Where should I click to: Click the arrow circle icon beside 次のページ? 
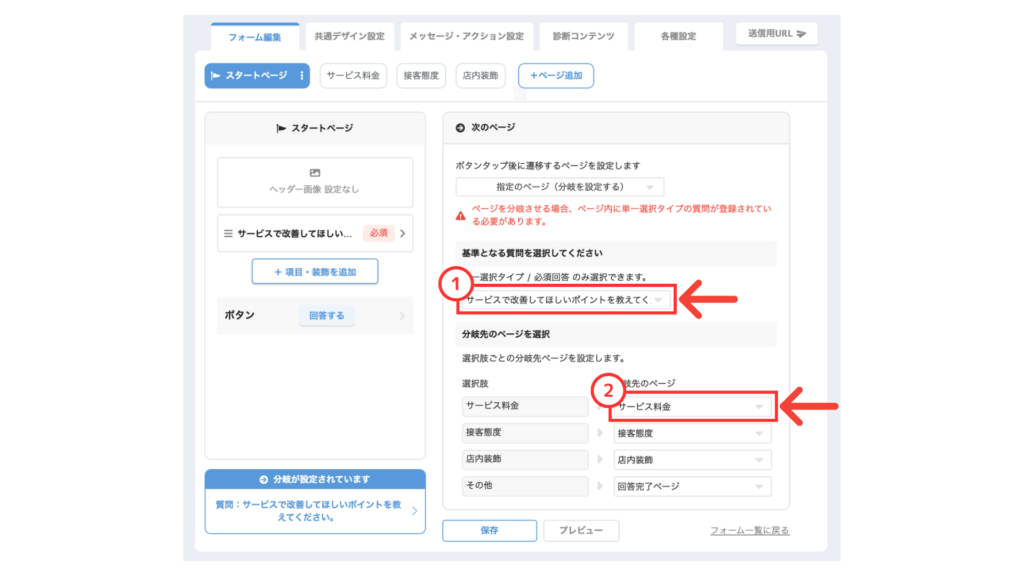click(460, 128)
